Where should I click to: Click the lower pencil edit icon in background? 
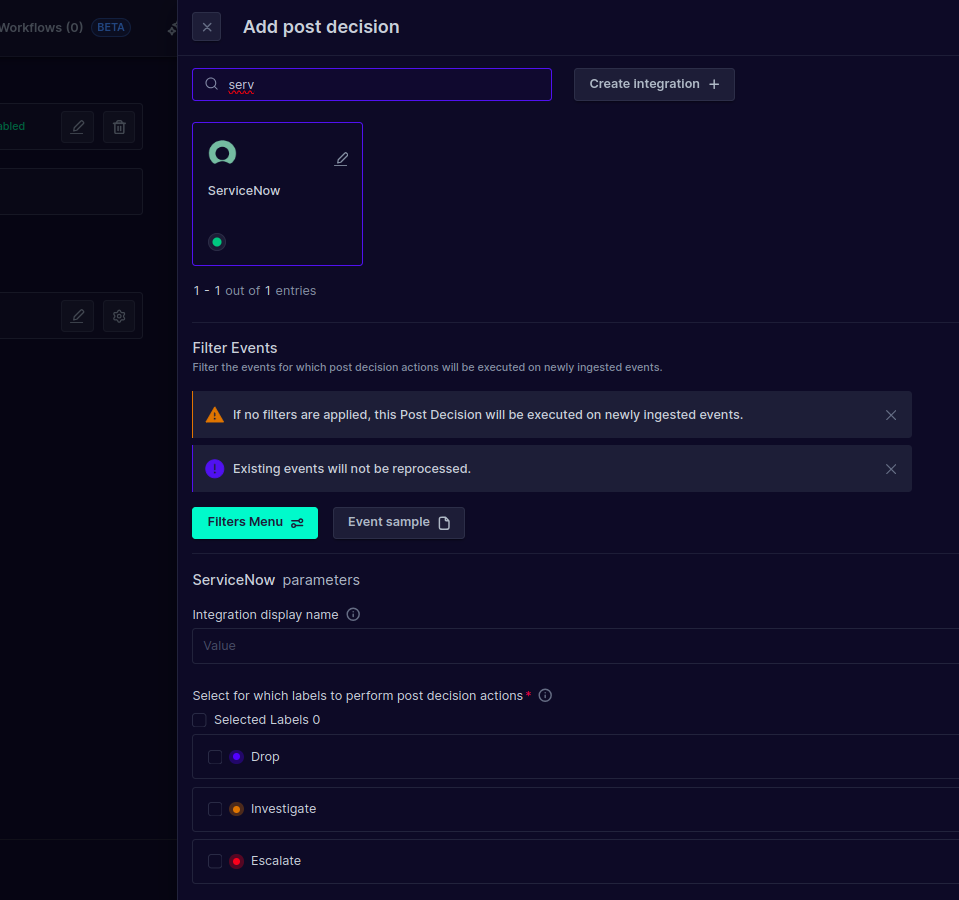pos(78,316)
